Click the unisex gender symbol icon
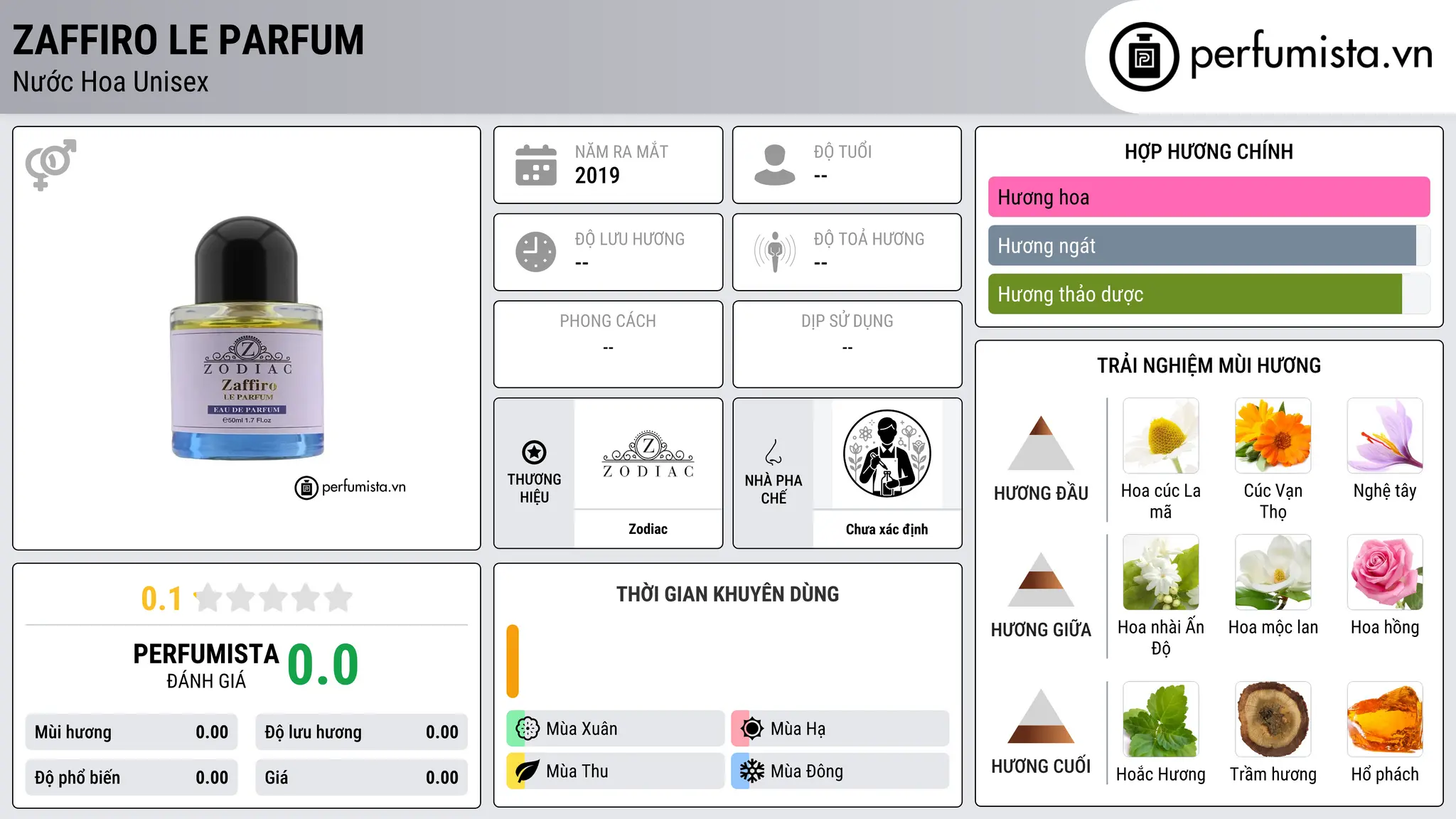 coord(50,165)
